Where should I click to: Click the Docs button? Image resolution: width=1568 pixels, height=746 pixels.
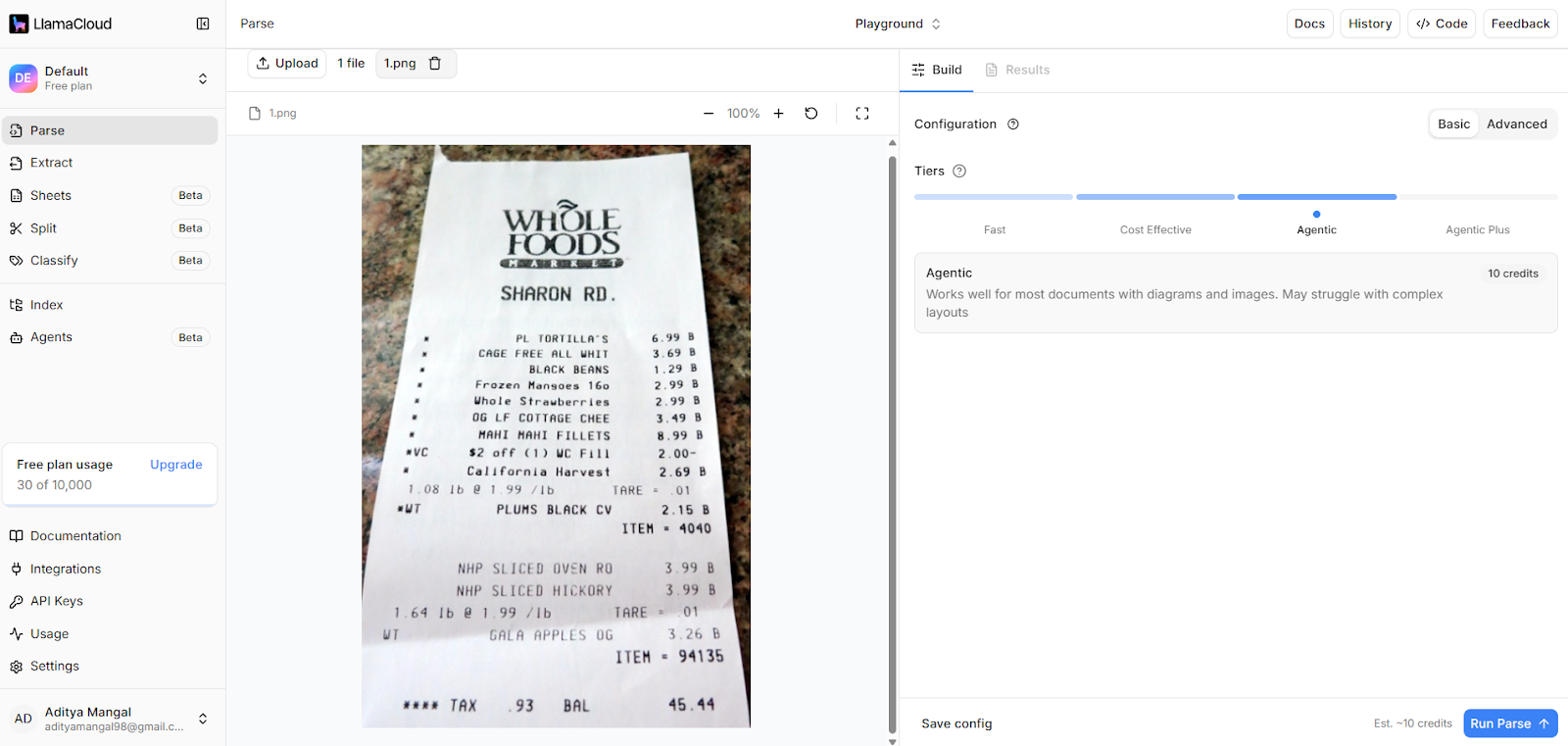click(1309, 24)
